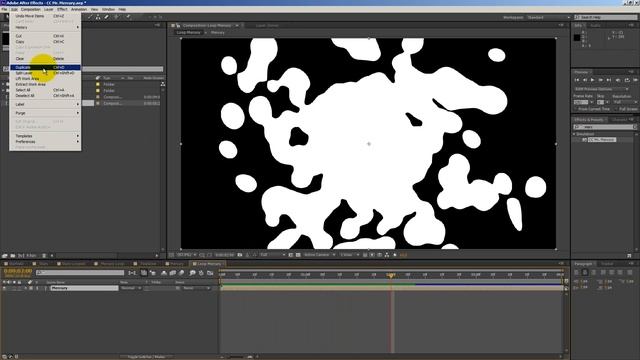Open the Window menu
This screenshot has height=360, width=640.
[x=108, y=9]
